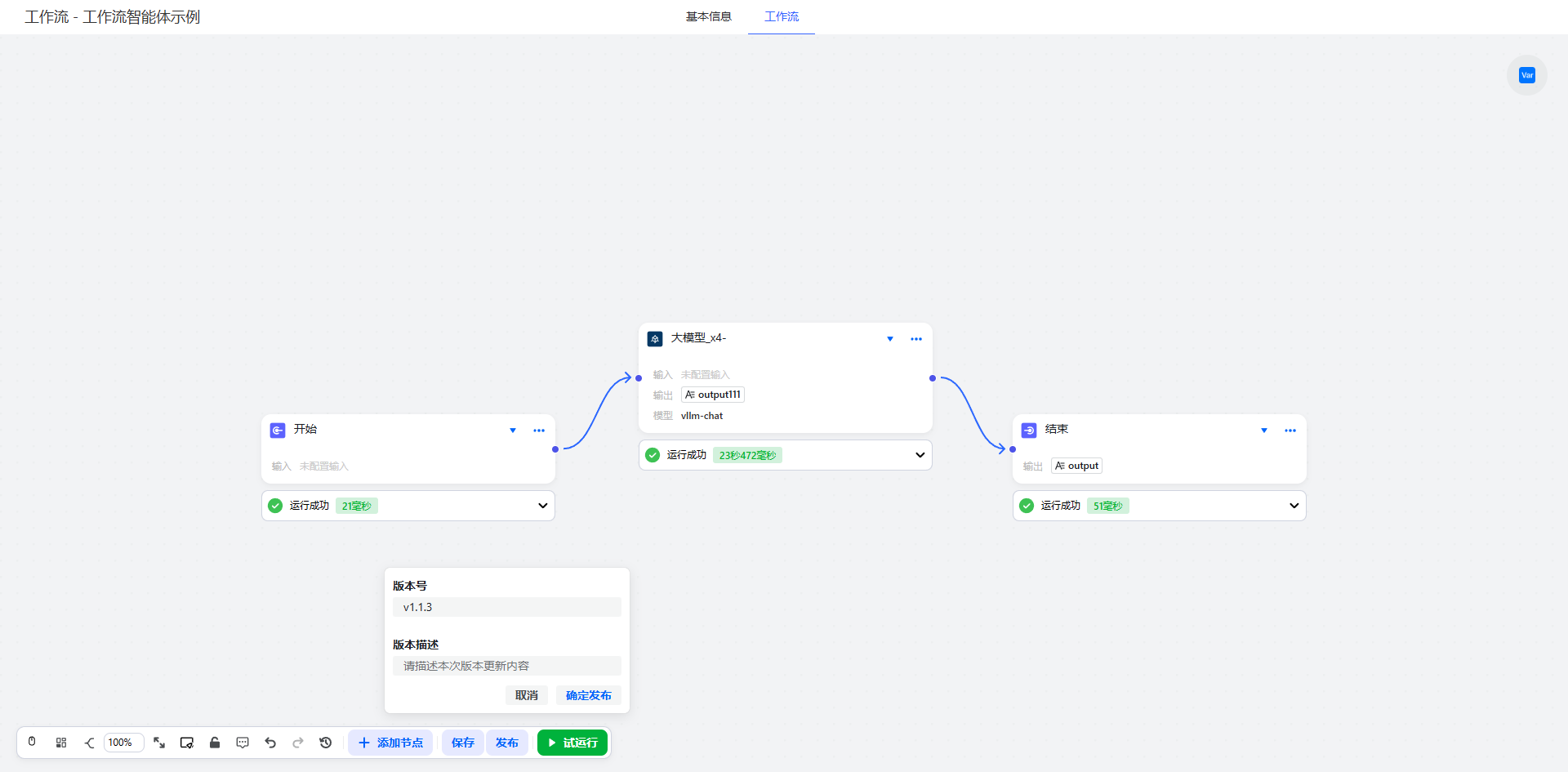The image size is (1568, 772).
Task: Toggle the minimap icon in toolbar
Action: tap(187, 743)
